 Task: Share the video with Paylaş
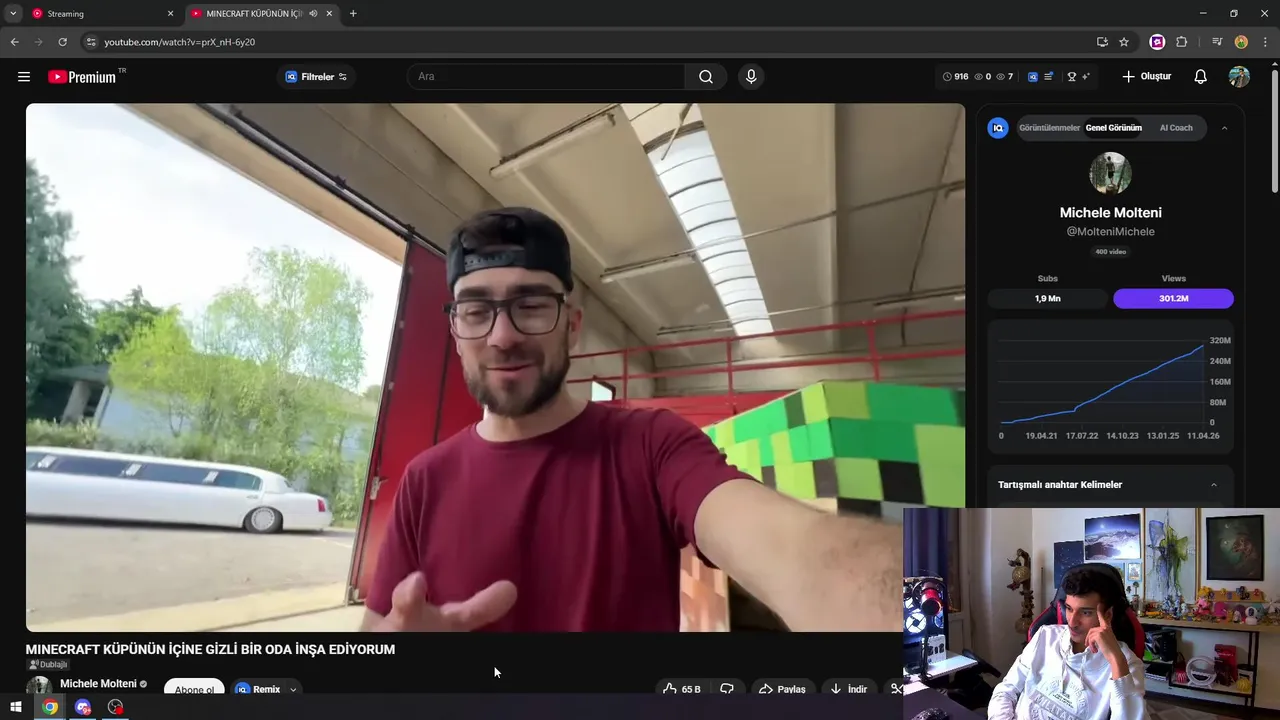point(782,689)
